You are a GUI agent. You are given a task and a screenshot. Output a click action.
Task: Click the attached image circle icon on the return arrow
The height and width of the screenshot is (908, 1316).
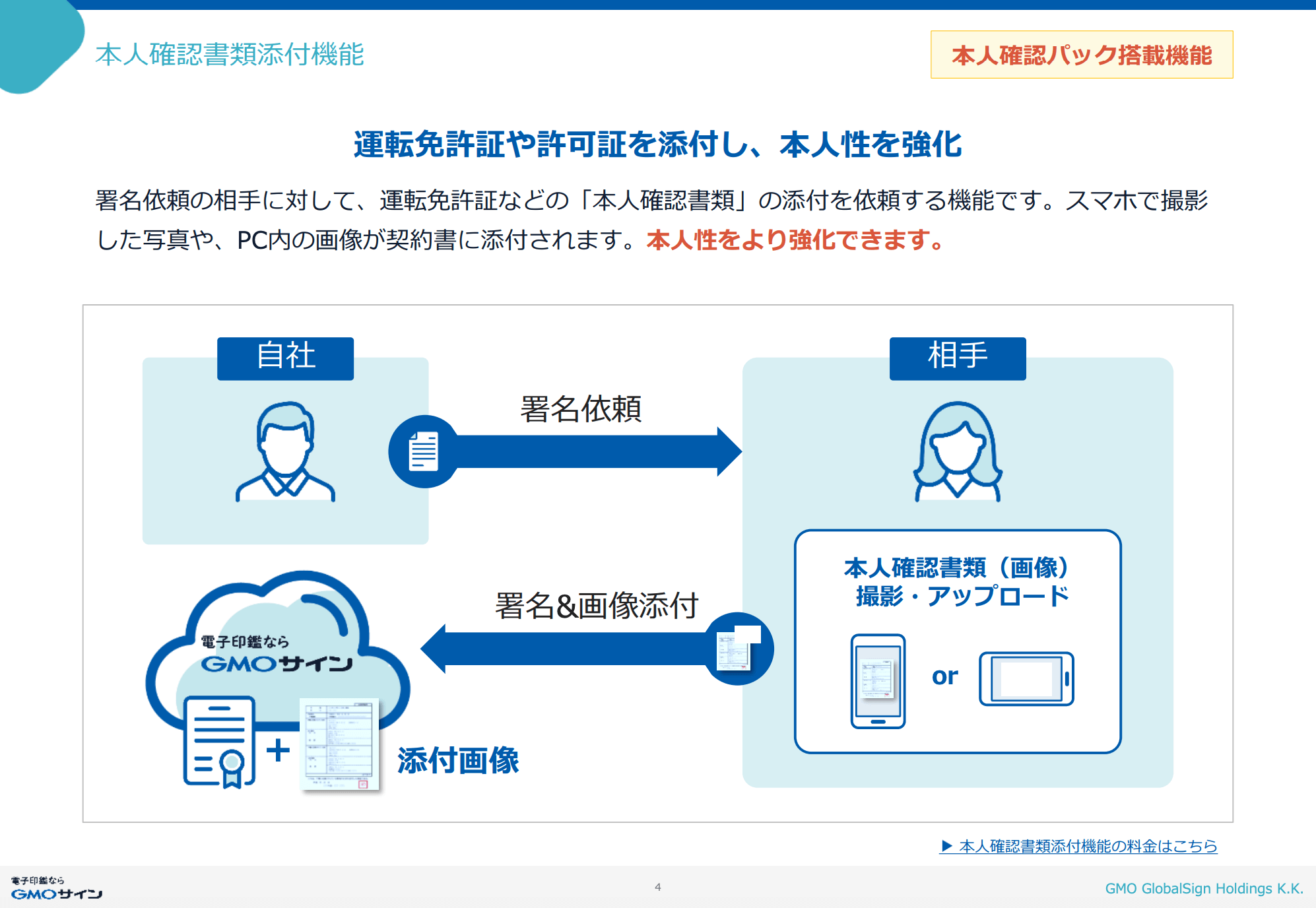tap(739, 649)
